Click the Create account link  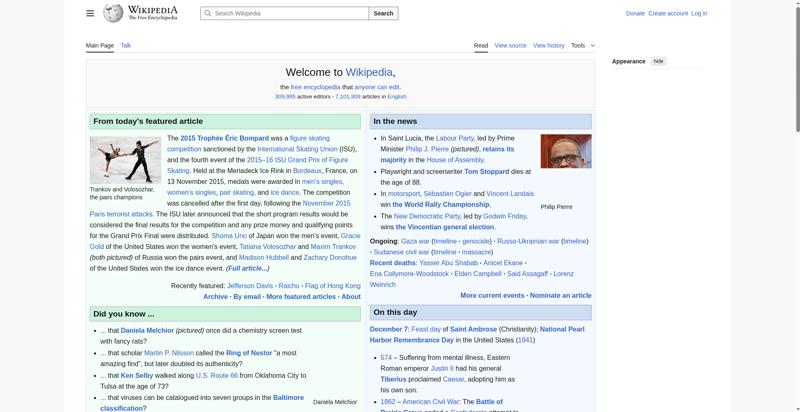[x=667, y=13]
